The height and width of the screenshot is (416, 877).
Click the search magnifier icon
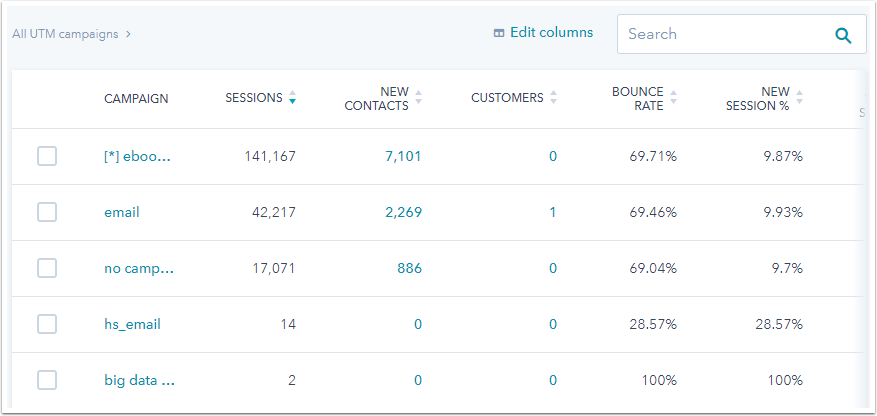pos(843,35)
